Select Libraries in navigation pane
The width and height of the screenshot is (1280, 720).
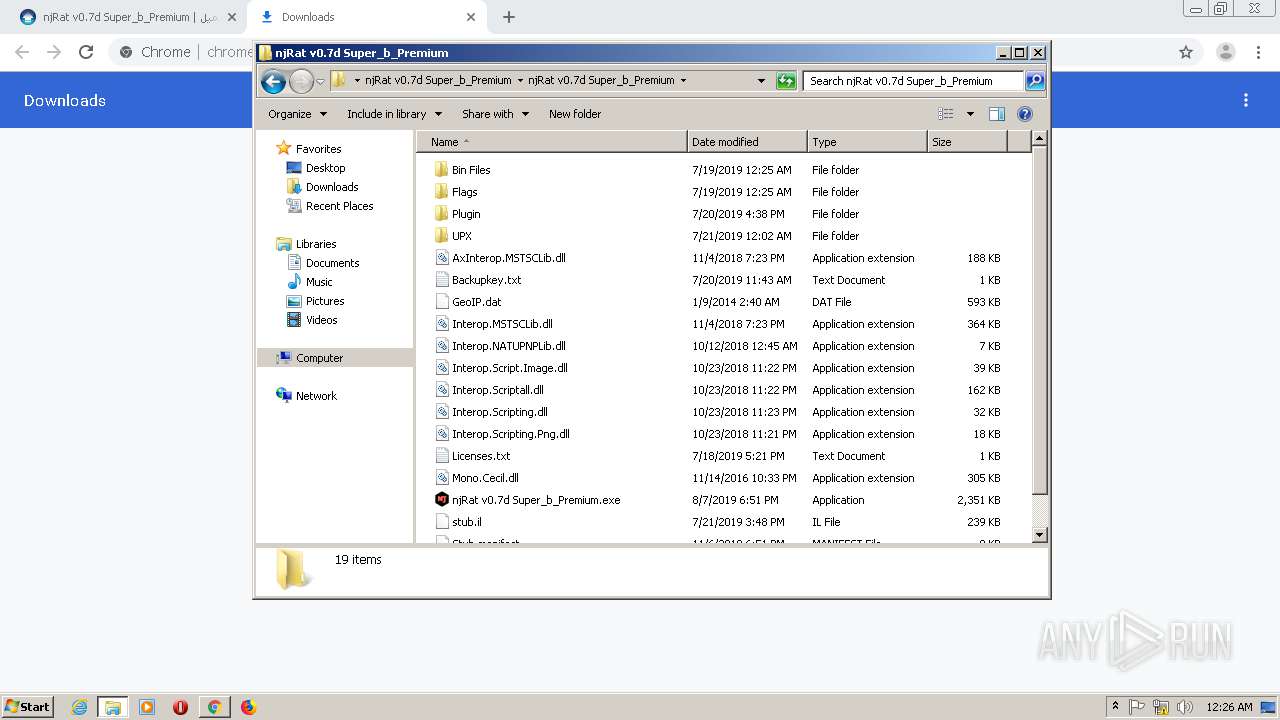tap(315, 244)
